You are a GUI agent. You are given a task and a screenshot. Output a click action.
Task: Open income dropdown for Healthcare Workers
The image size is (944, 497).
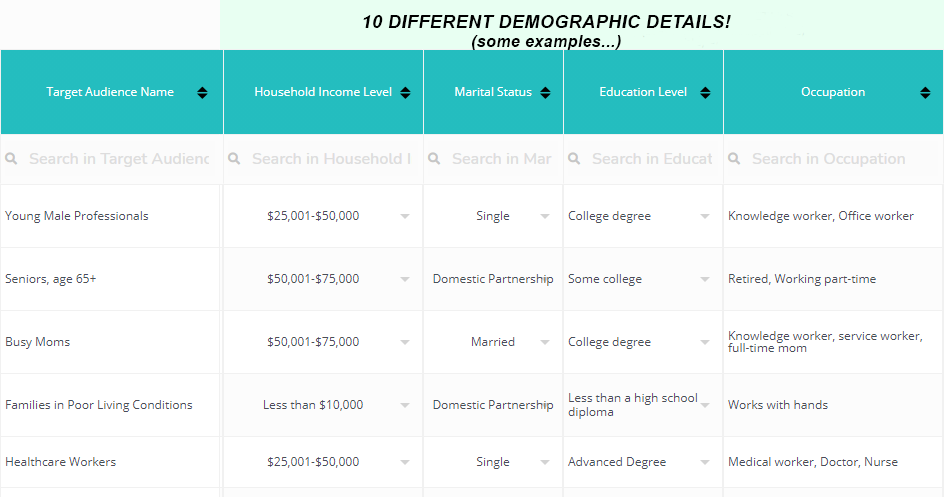coord(405,463)
